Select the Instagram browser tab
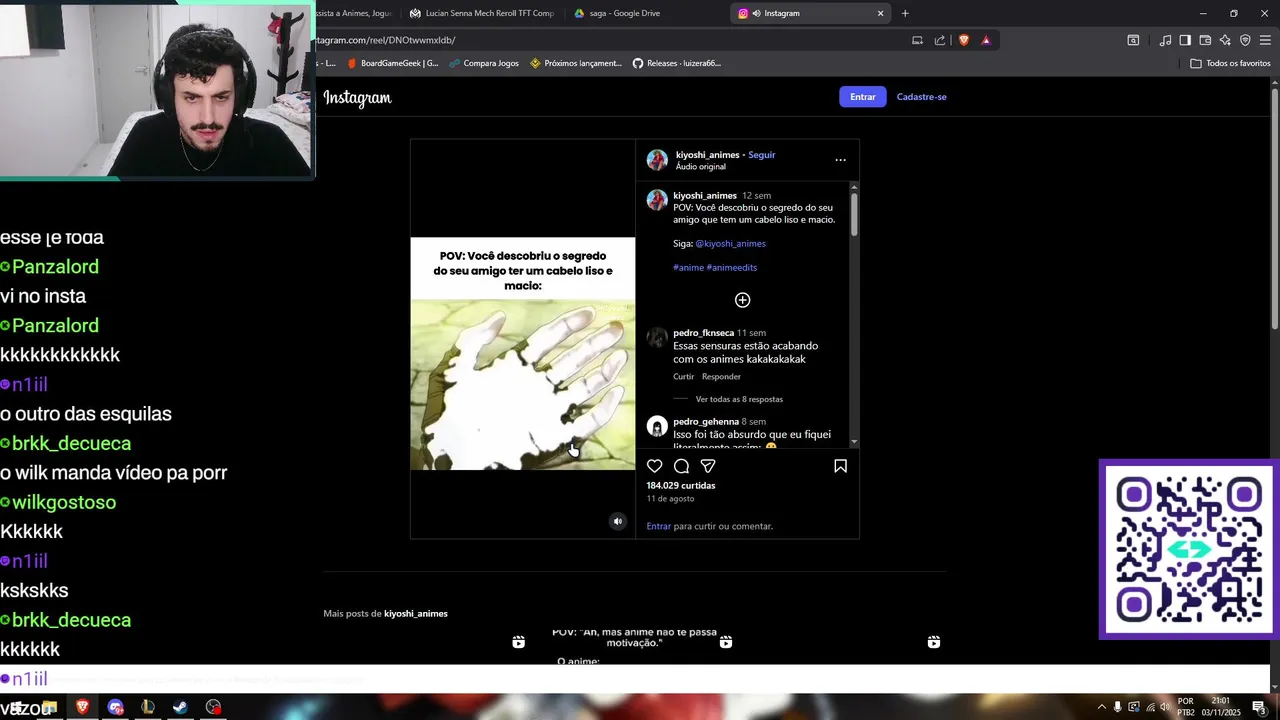The height and width of the screenshot is (720, 1280). (x=810, y=13)
